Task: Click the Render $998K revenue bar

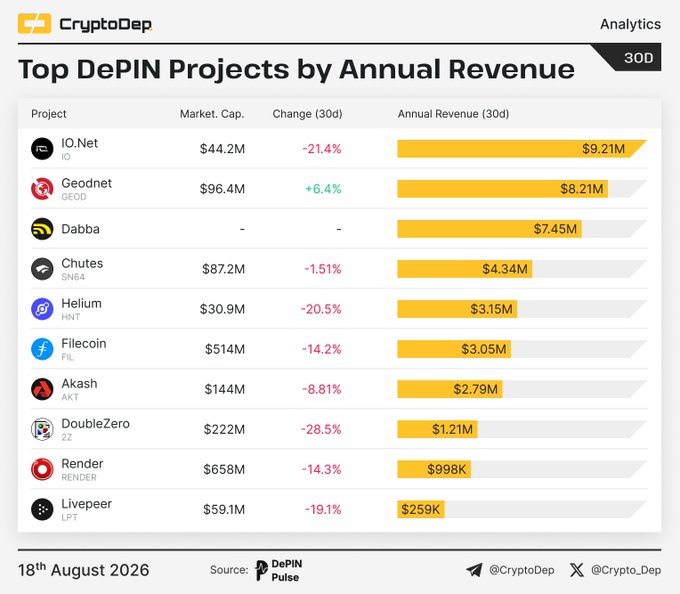Action: coord(434,469)
